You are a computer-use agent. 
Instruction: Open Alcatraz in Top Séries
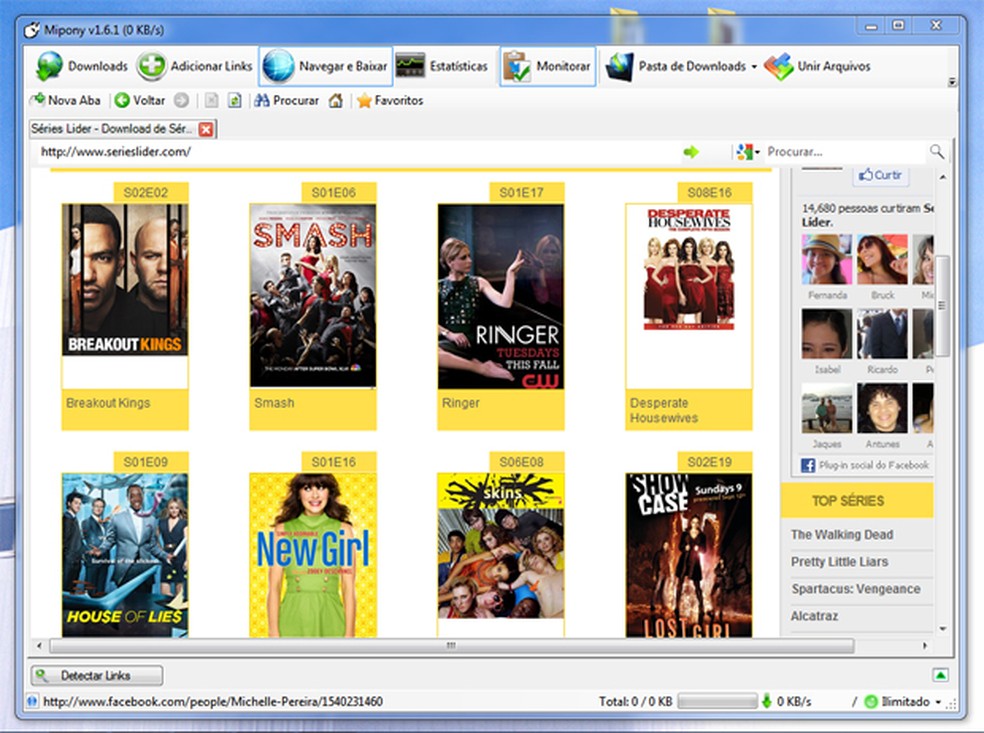814,616
